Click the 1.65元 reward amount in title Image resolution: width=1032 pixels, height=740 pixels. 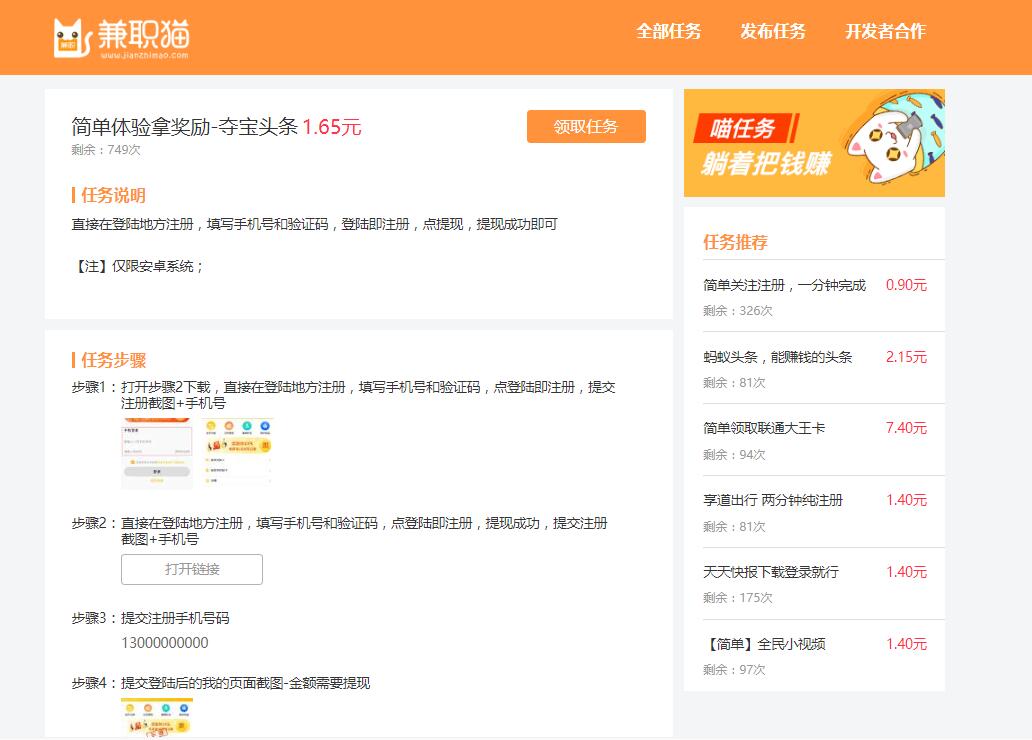[332, 126]
